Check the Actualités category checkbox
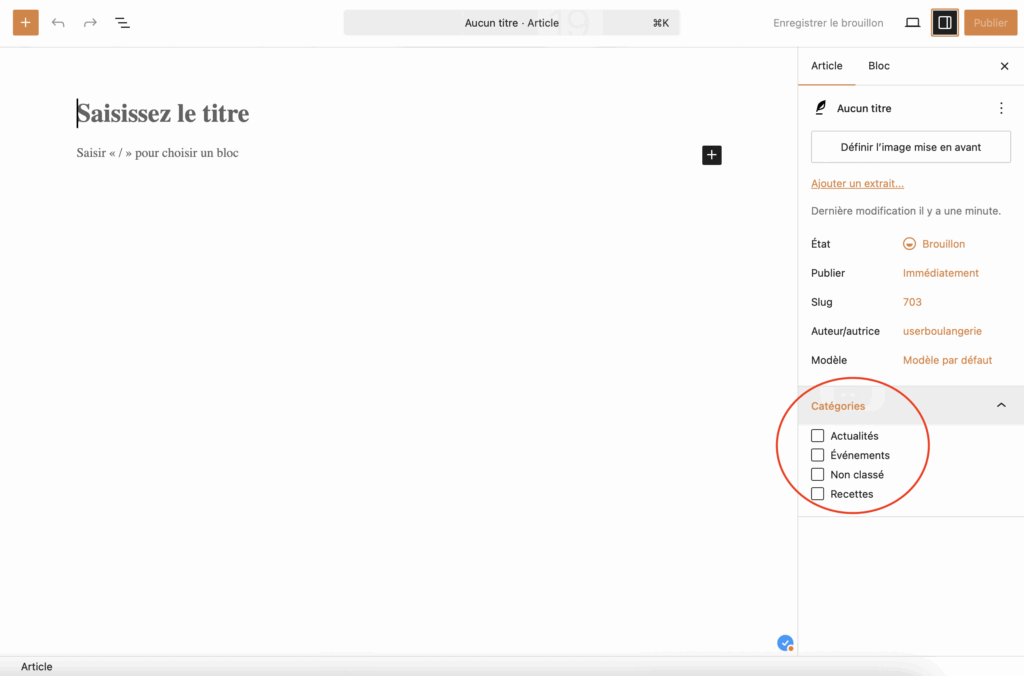The height and width of the screenshot is (676, 1024). [818, 436]
